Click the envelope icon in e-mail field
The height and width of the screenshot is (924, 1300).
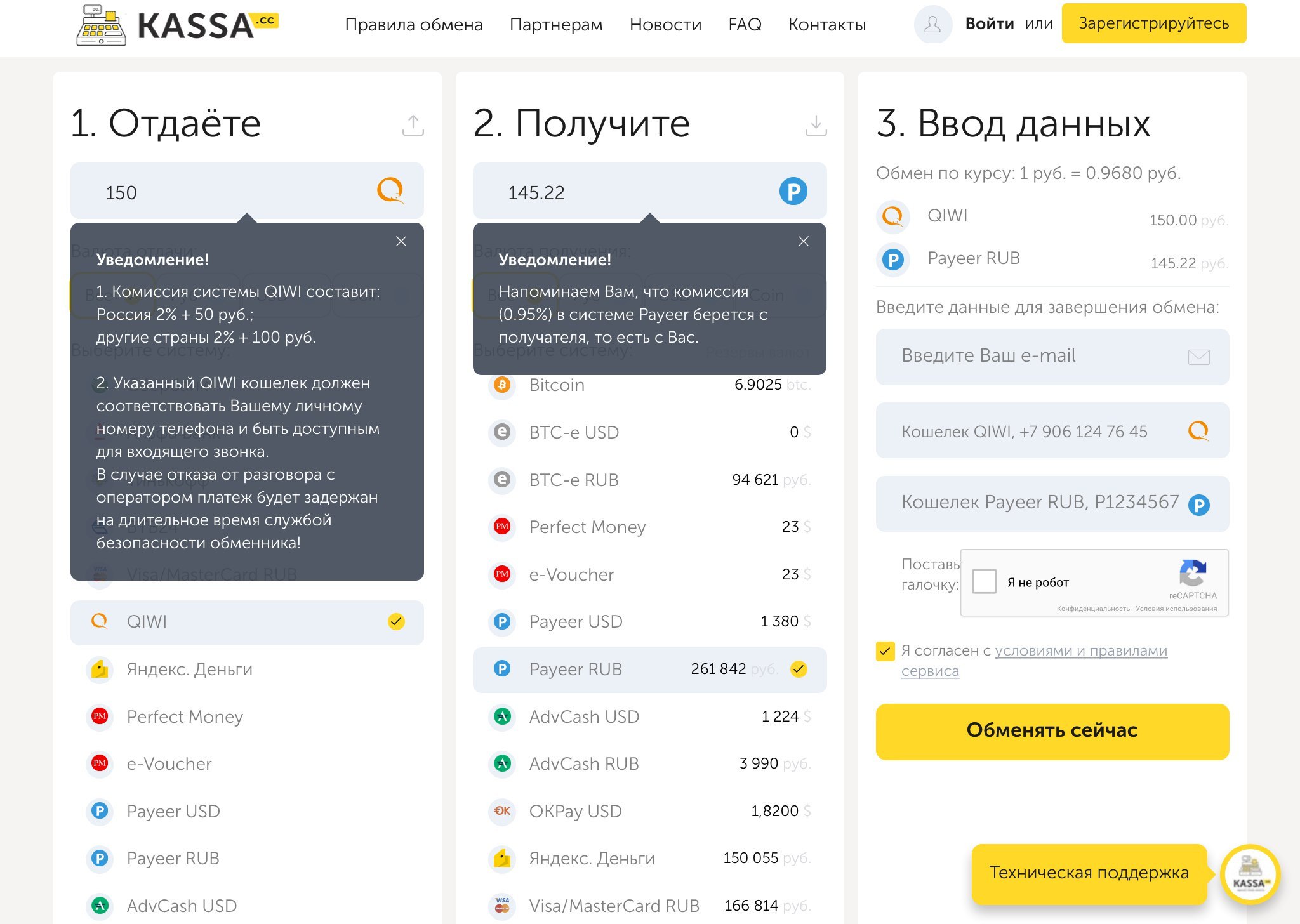tap(1198, 357)
